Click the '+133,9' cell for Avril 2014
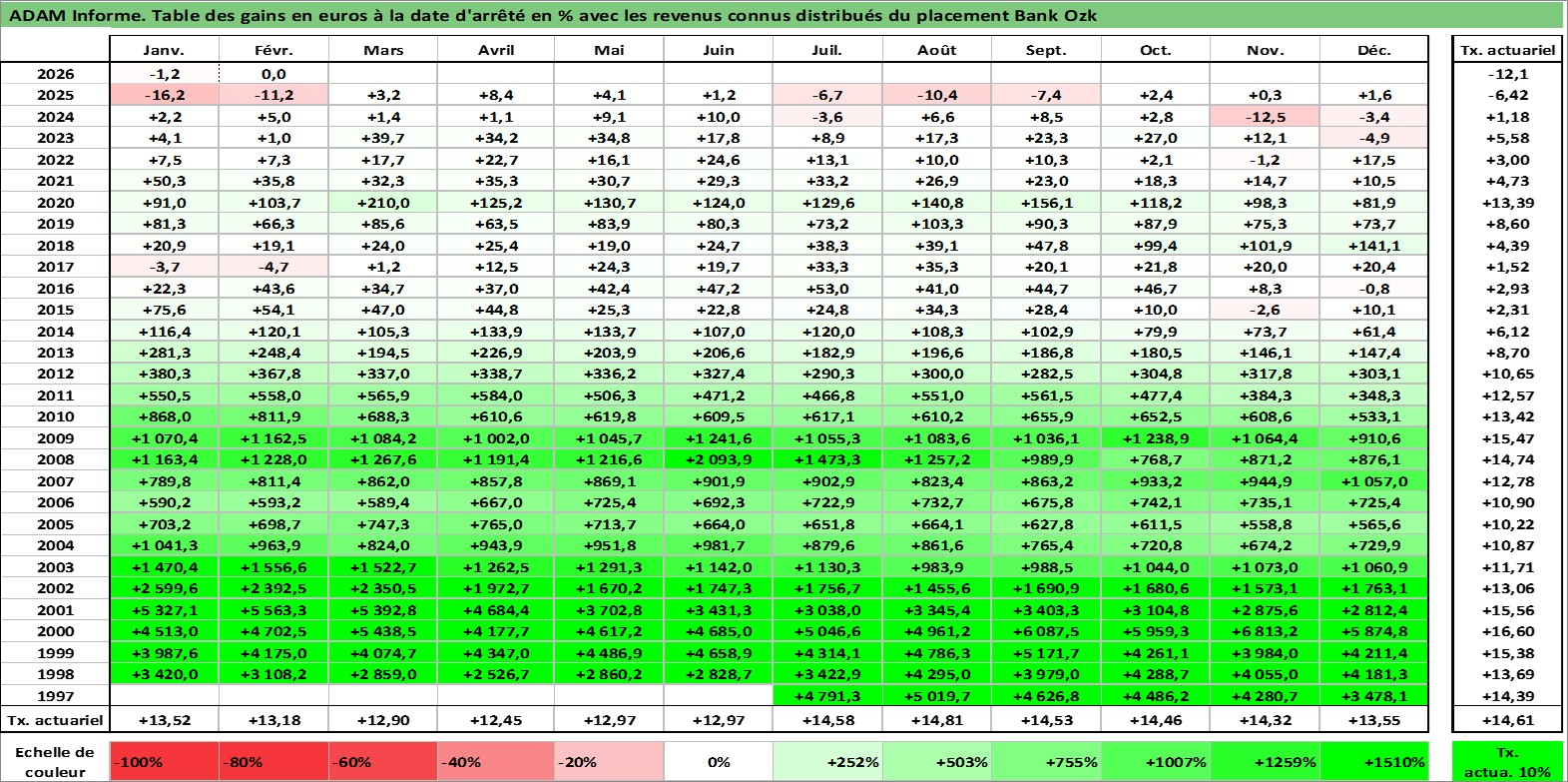The height and width of the screenshot is (782, 1568). pyautogui.click(x=496, y=332)
